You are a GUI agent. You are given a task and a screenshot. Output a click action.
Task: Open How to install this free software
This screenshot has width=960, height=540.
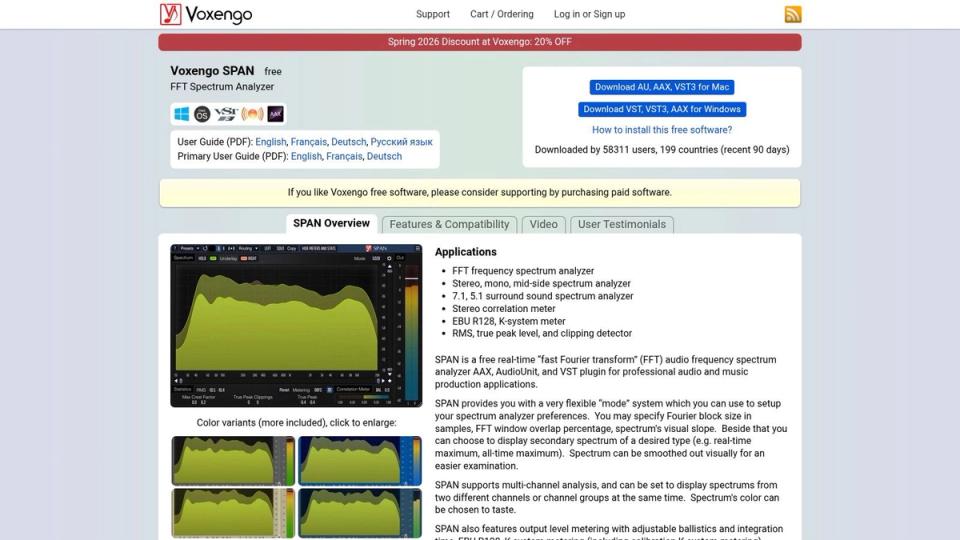[x=662, y=130]
